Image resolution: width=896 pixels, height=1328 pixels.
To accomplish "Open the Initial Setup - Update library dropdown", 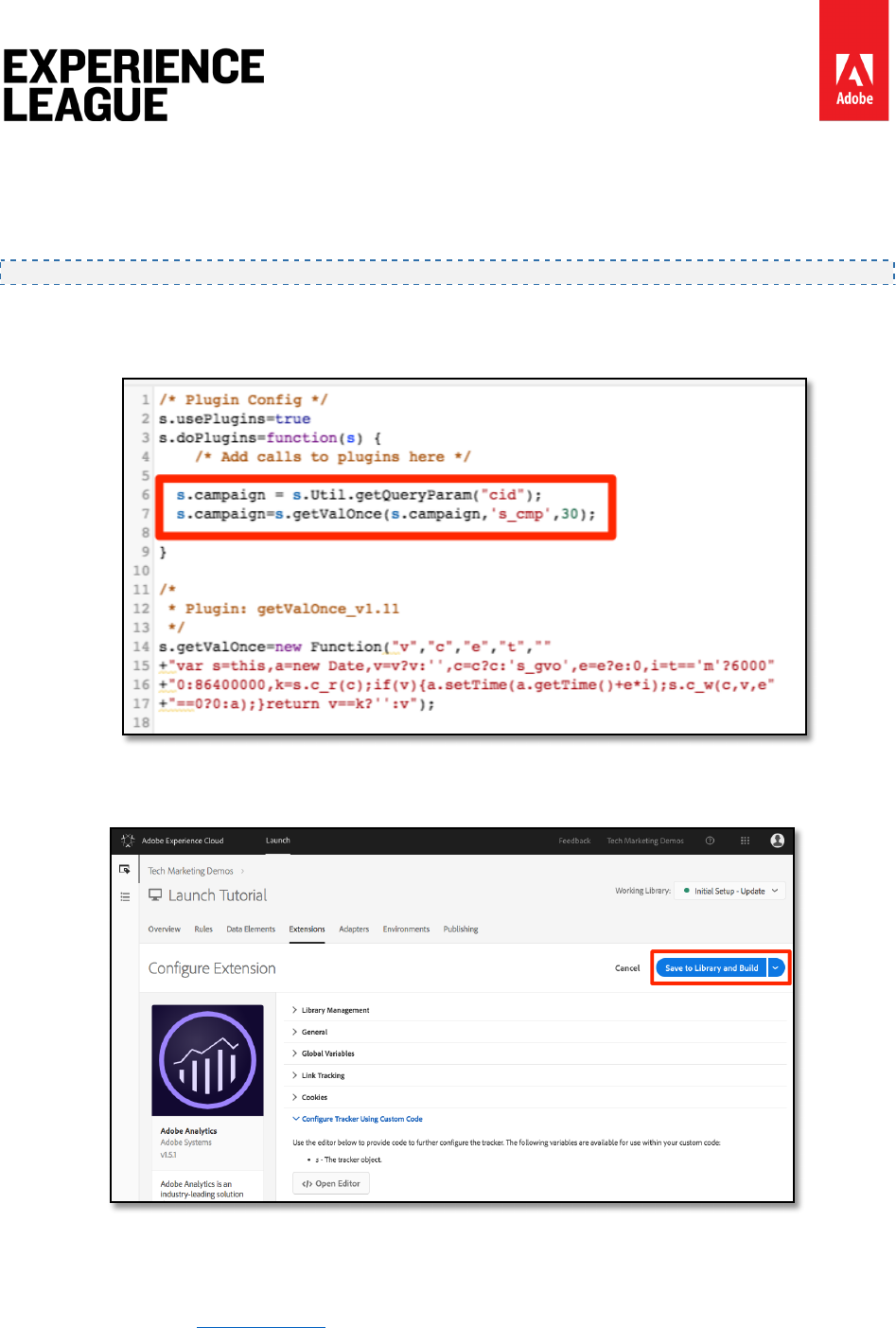I will (x=730, y=891).
